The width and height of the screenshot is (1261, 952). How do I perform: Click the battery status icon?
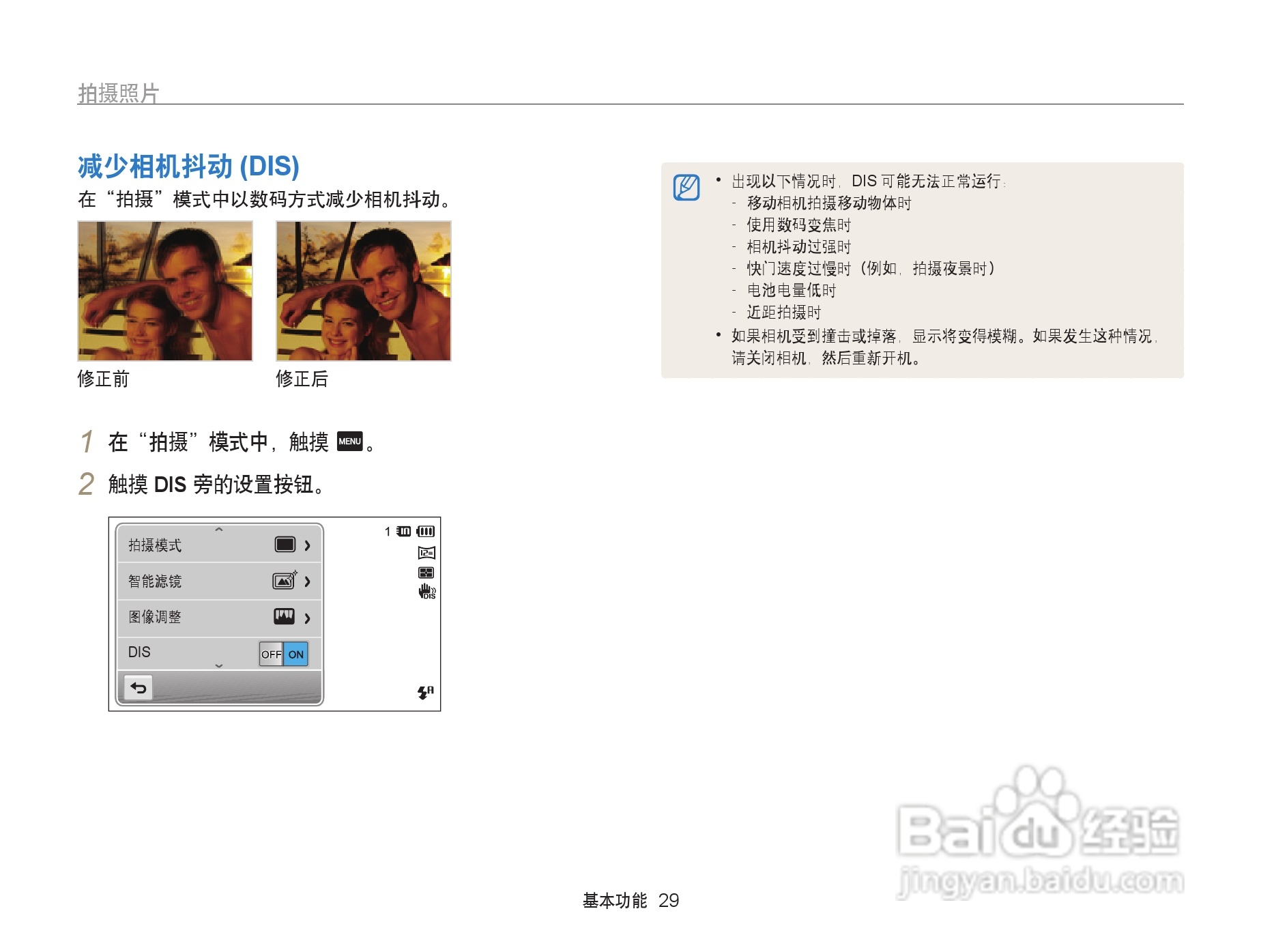(x=426, y=531)
